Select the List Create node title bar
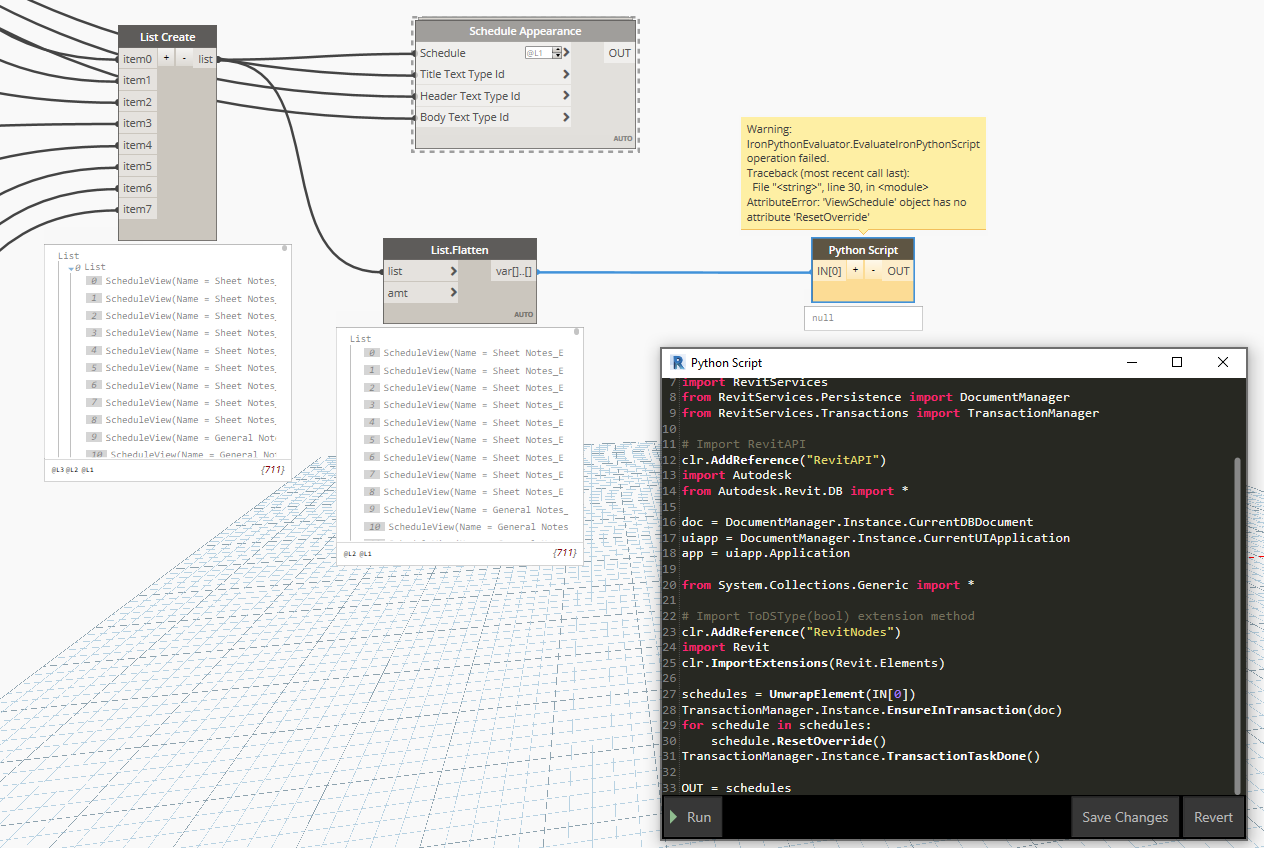Image resolution: width=1264 pixels, height=848 pixels. tap(168, 37)
